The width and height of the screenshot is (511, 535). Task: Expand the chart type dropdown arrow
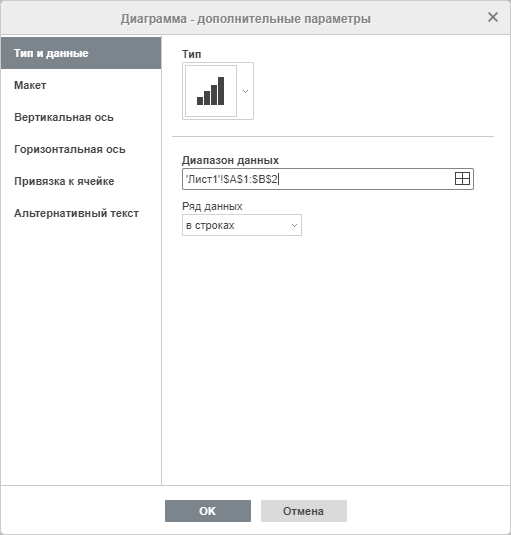[x=245, y=91]
